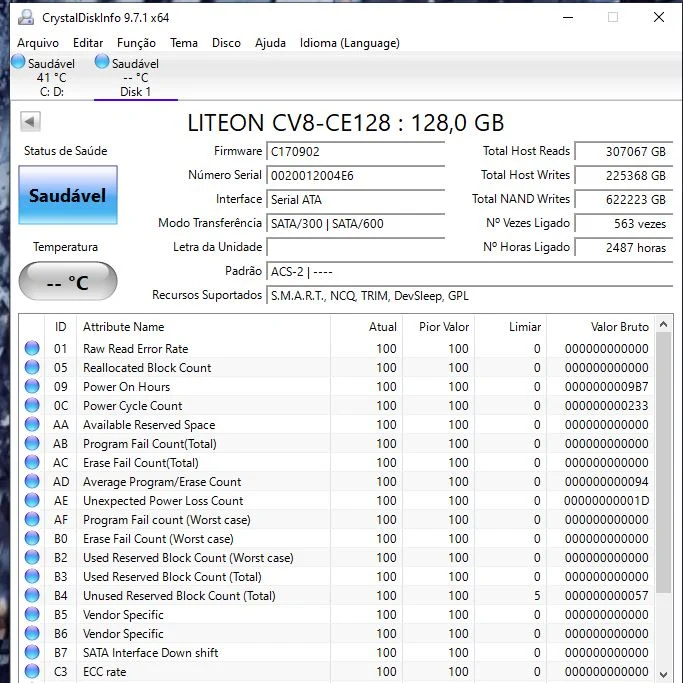Viewport: 683px width, 683px height.
Task: Click status orb of Unexpected Power Loss Count row
Action: coord(32,500)
